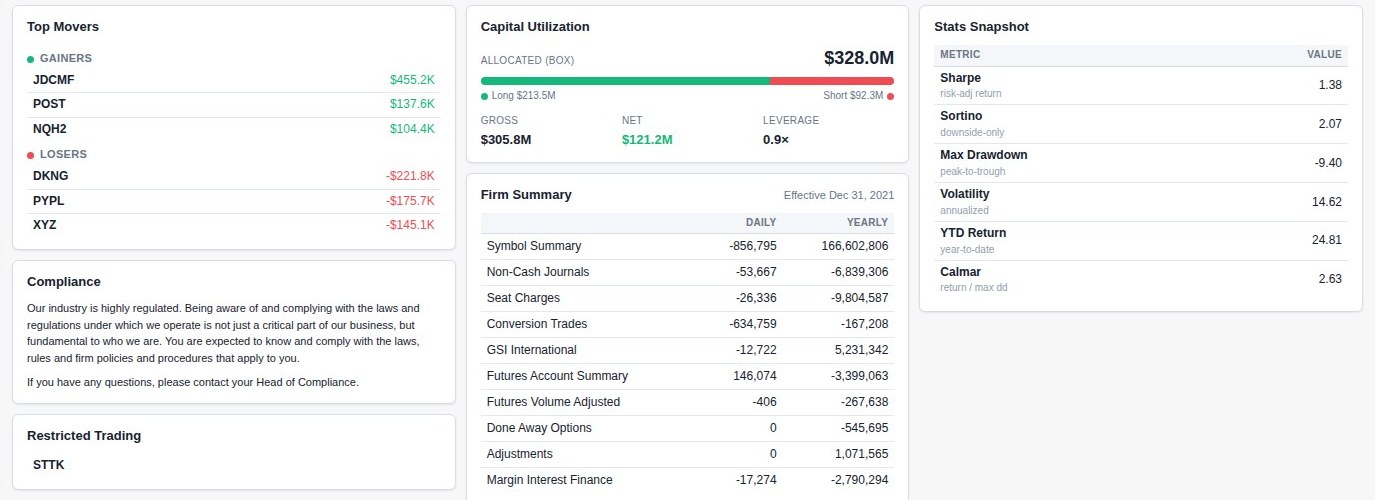Select the Non-Cash Journals row

(687, 272)
